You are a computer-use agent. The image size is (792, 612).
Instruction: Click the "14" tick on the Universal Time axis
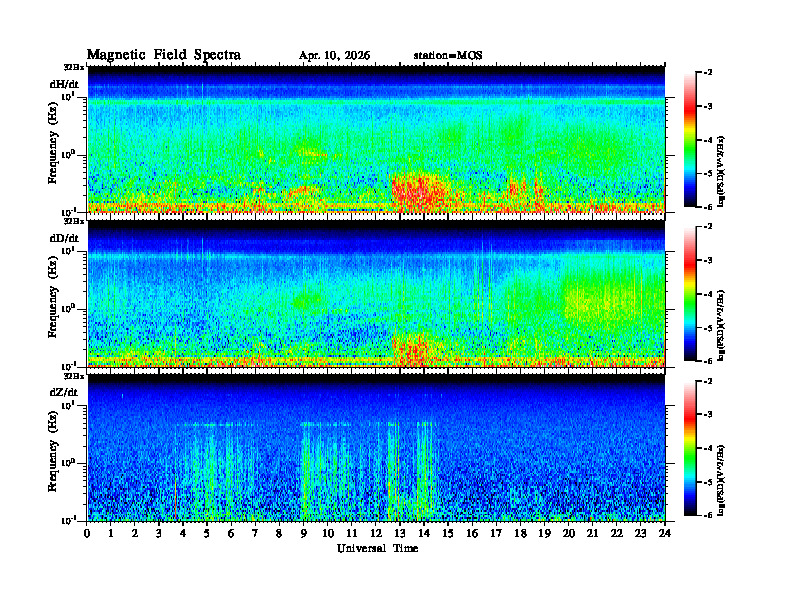click(x=424, y=534)
